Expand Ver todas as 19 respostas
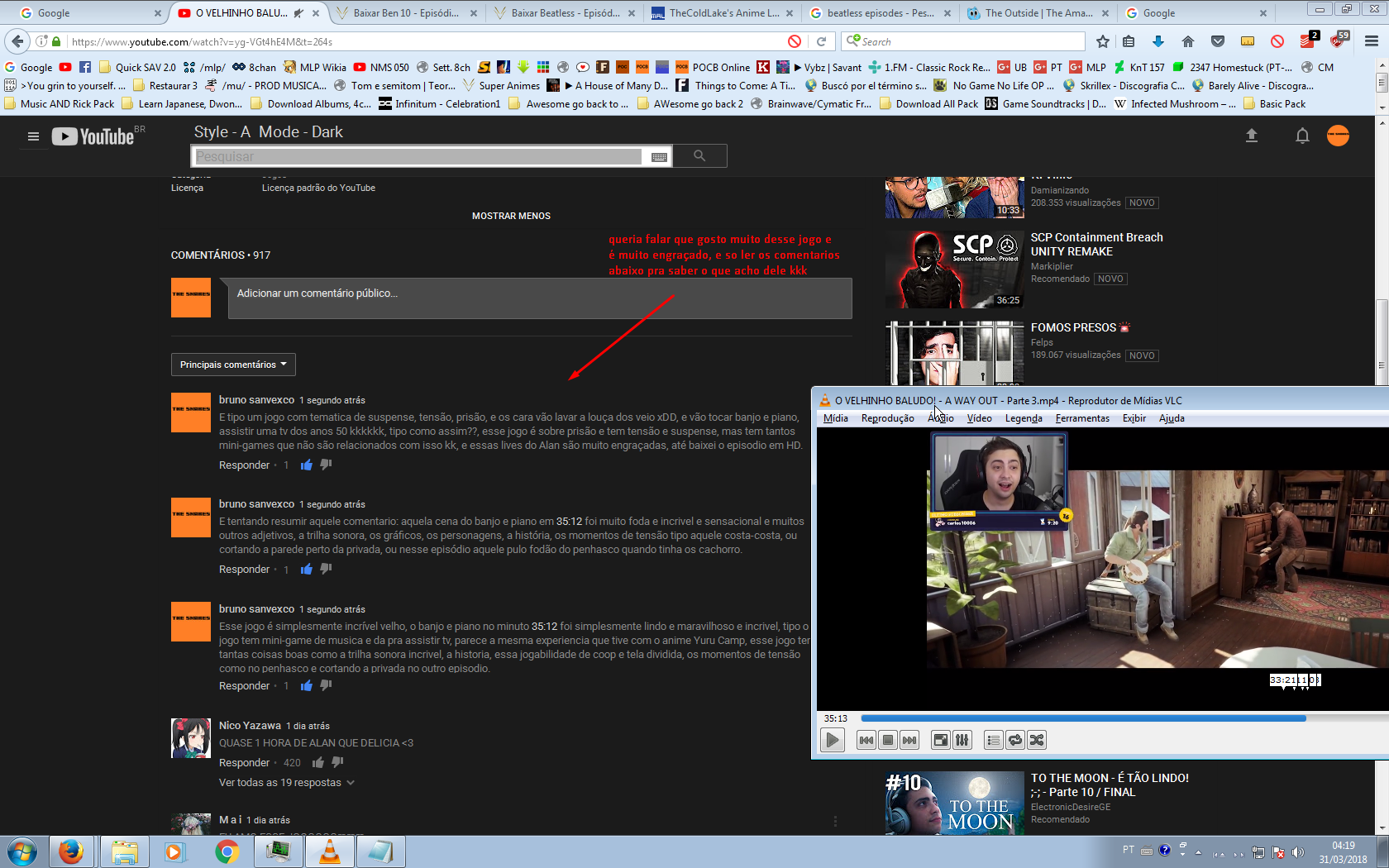1389x868 pixels. [286, 783]
